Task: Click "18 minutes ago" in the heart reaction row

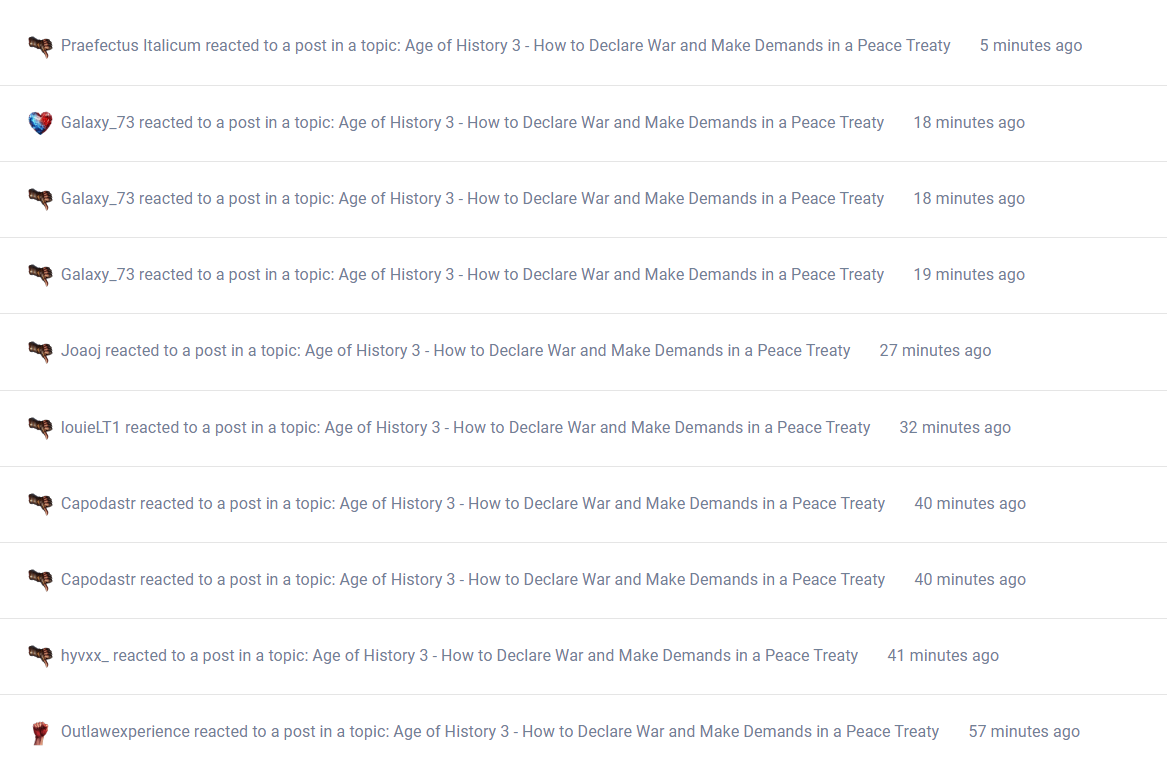Action: [x=969, y=122]
